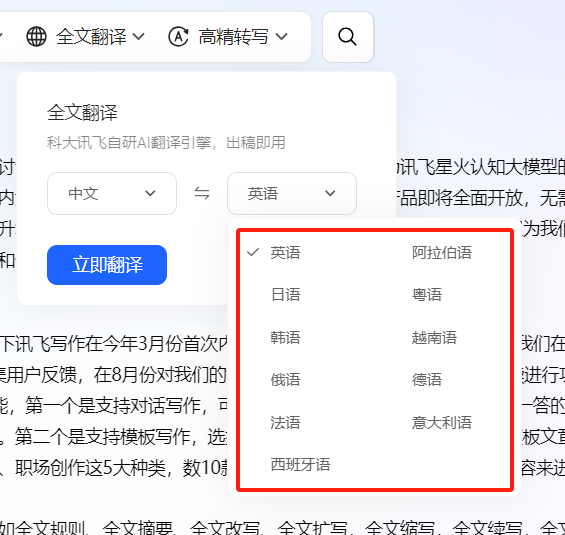Click the 高精转写 circular A icon
565x535 pixels.
click(x=178, y=36)
